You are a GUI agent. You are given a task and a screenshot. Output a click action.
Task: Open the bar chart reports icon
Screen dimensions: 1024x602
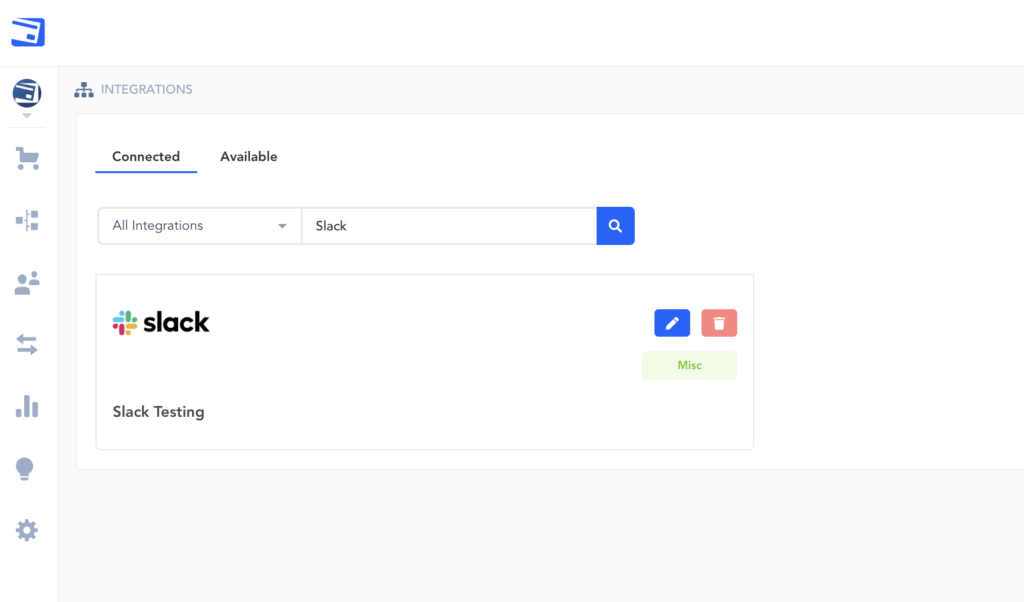(27, 406)
